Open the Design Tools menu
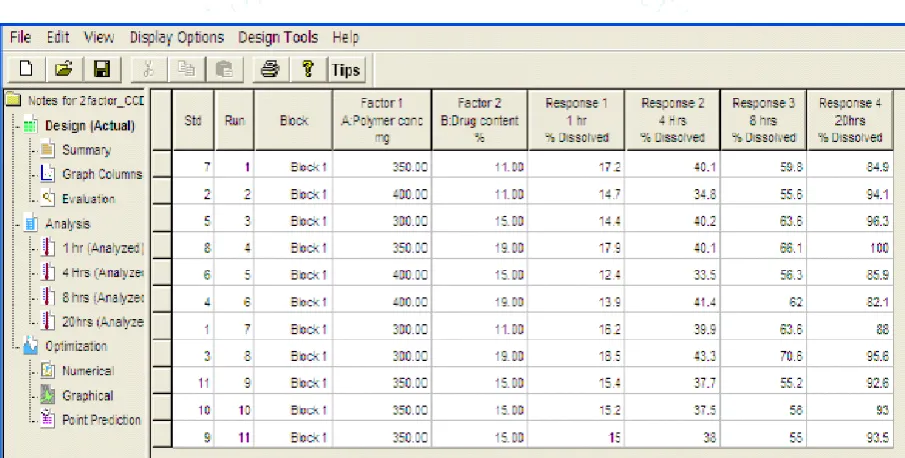 278,37
